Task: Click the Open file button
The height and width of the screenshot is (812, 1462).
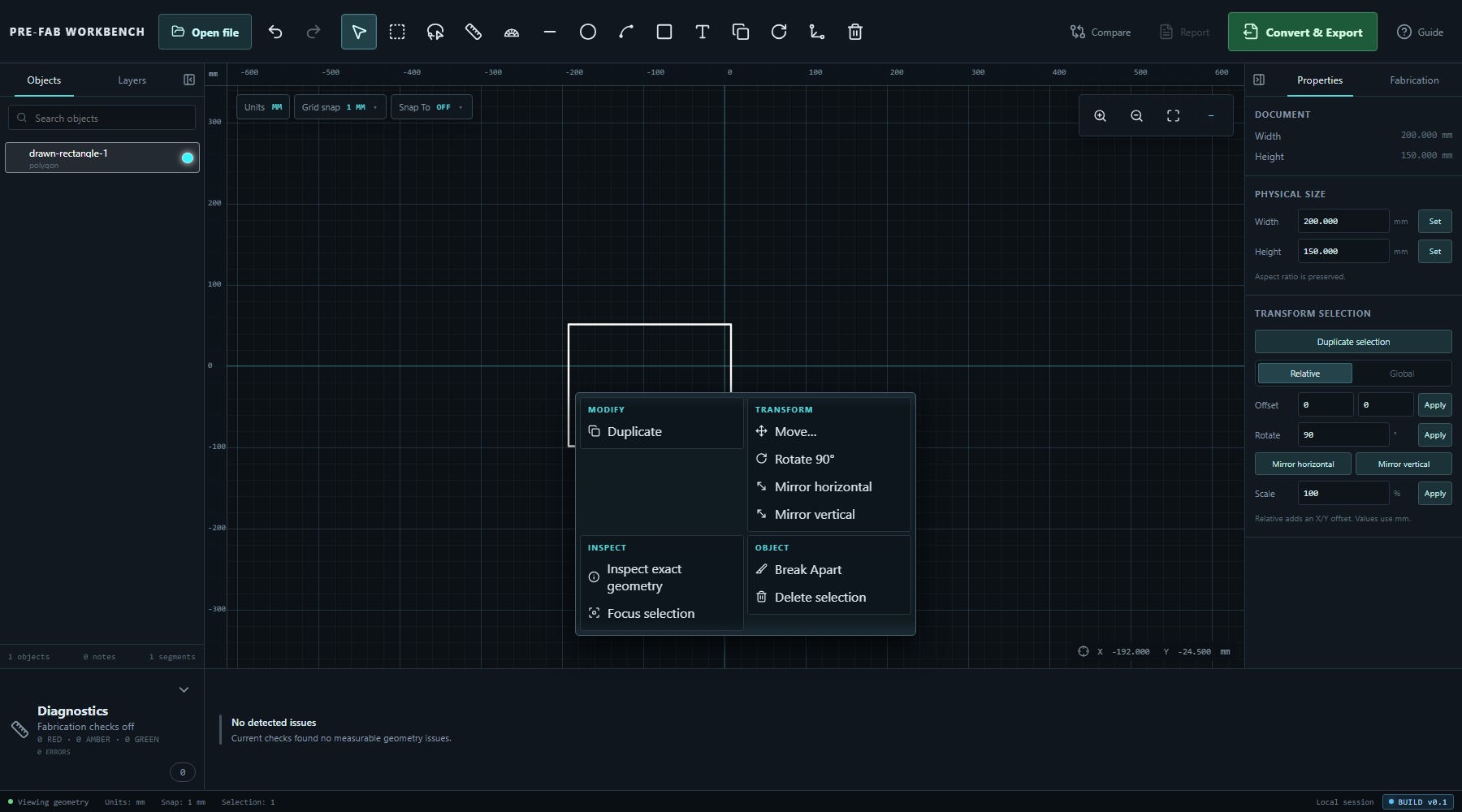Action: 205,32
